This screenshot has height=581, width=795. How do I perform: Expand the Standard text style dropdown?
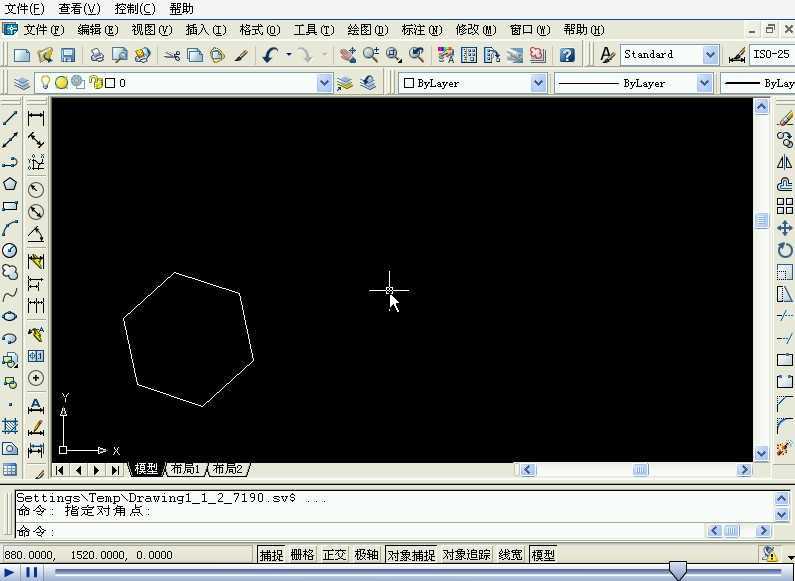[711, 55]
